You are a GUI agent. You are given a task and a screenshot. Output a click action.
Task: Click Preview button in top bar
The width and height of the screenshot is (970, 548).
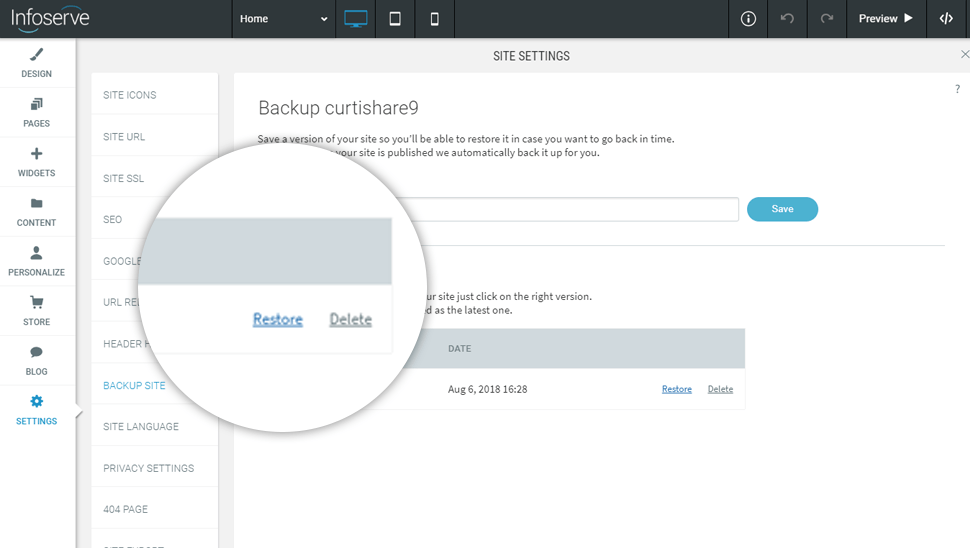(885, 19)
